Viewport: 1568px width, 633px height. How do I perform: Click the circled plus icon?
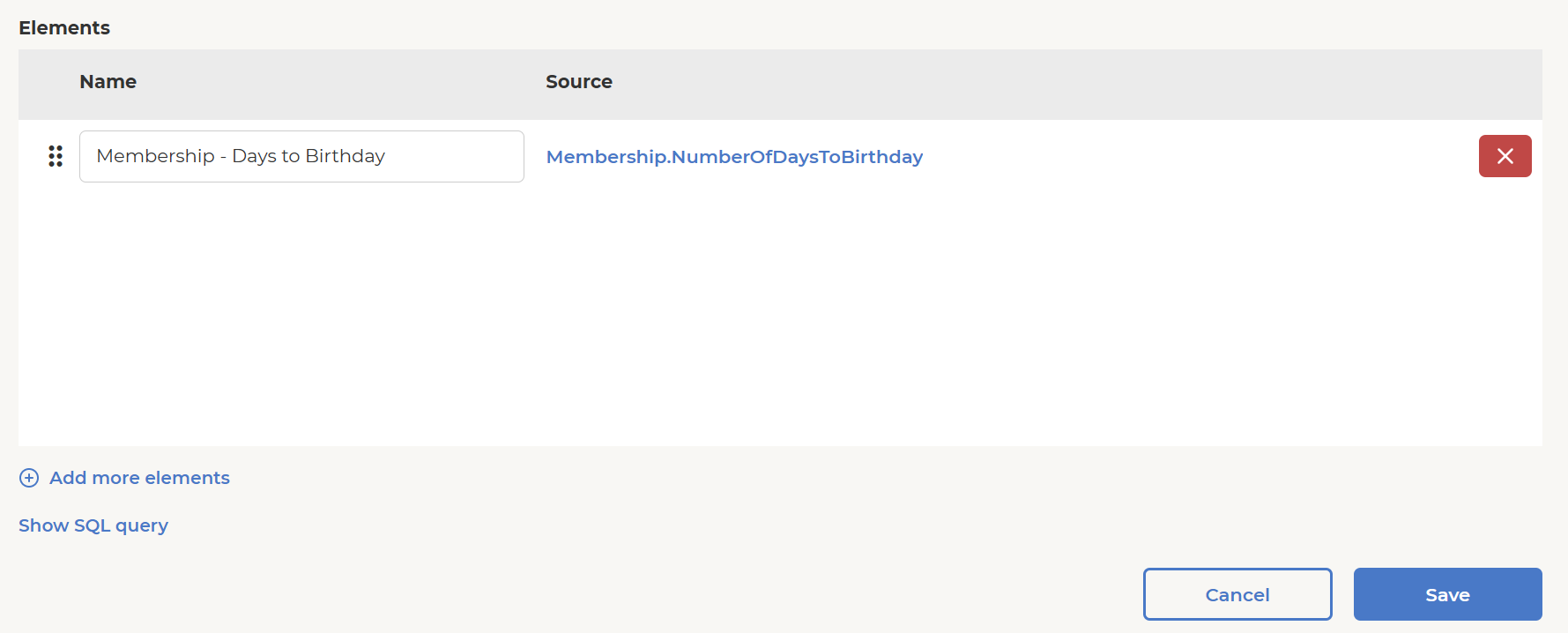pyautogui.click(x=29, y=478)
